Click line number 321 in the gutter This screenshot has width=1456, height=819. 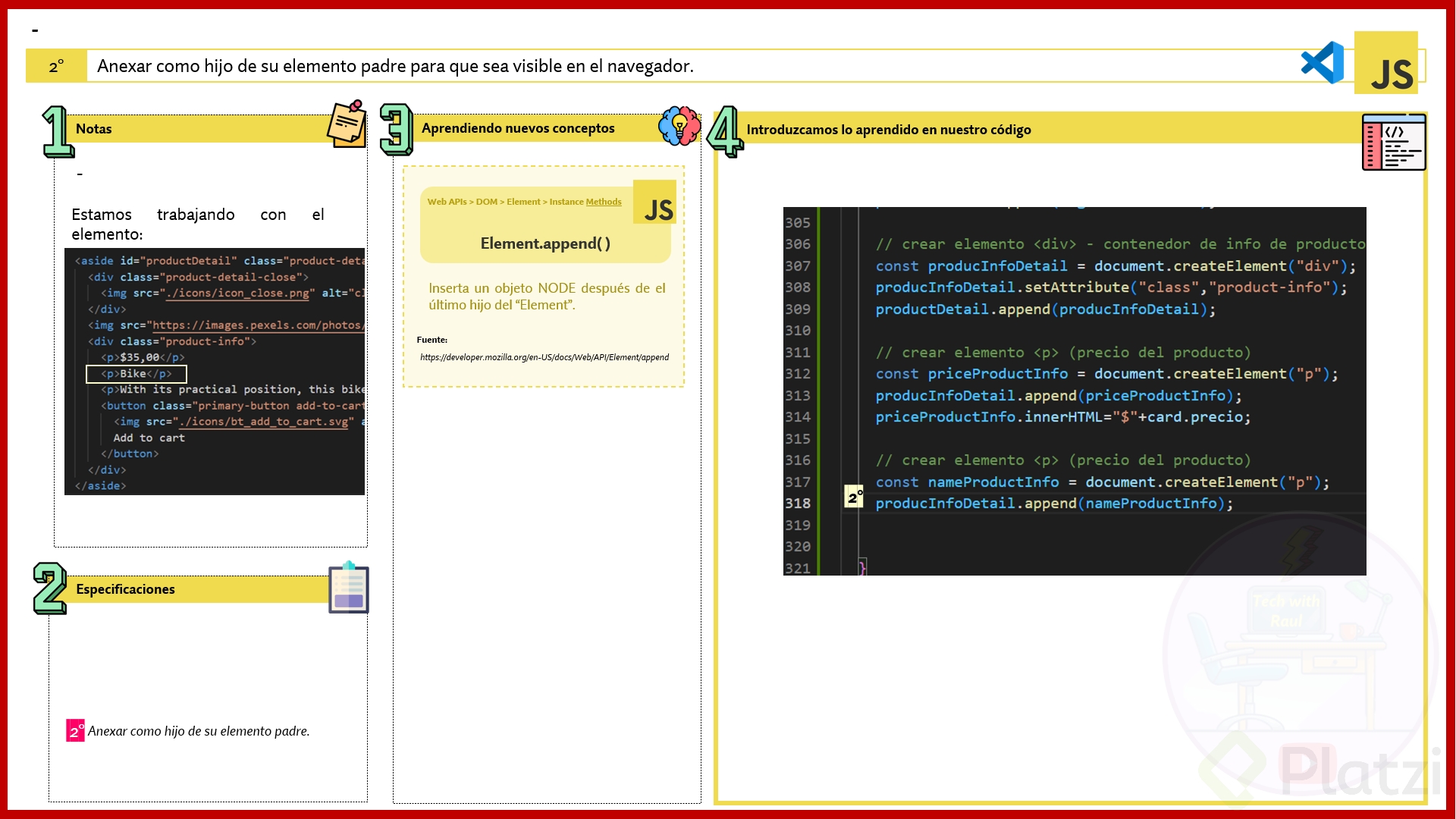(798, 568)
